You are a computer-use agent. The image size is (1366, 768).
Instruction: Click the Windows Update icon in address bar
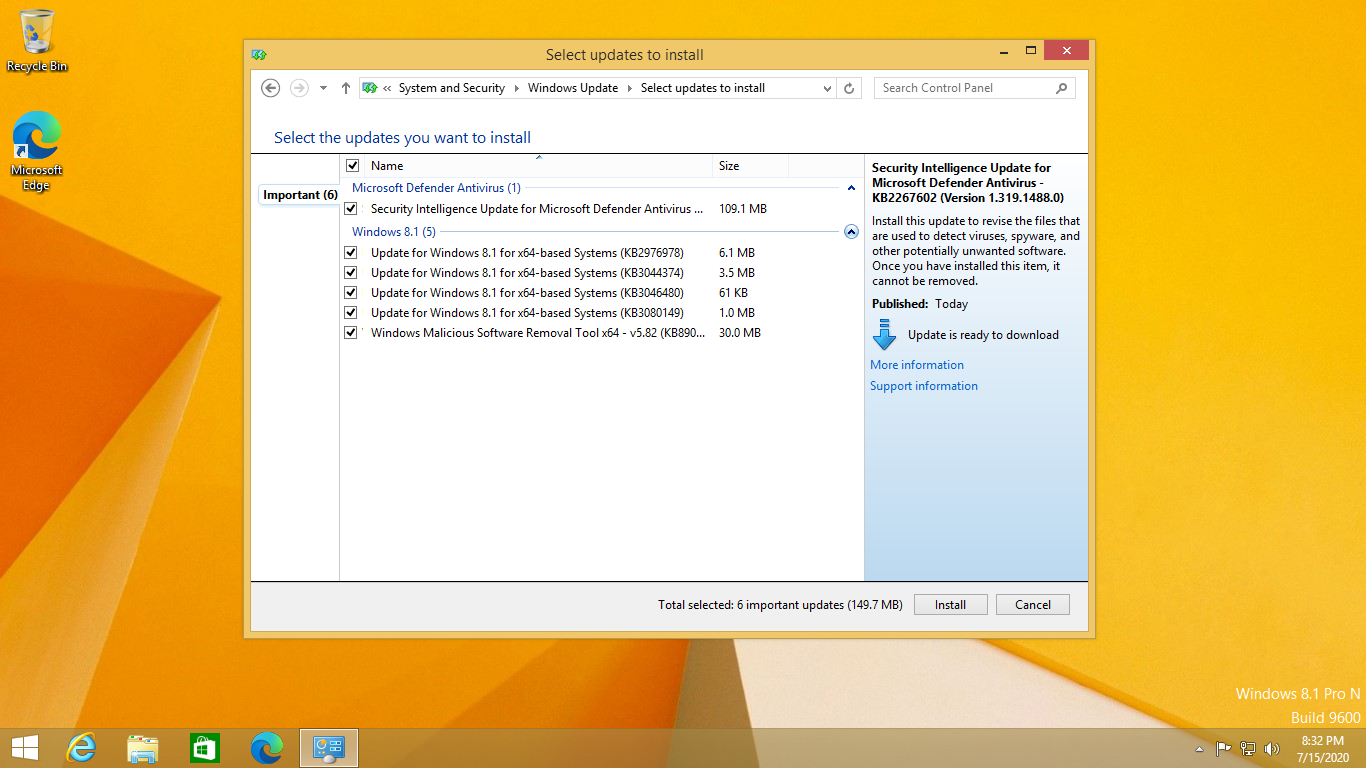tap(369, 88)
